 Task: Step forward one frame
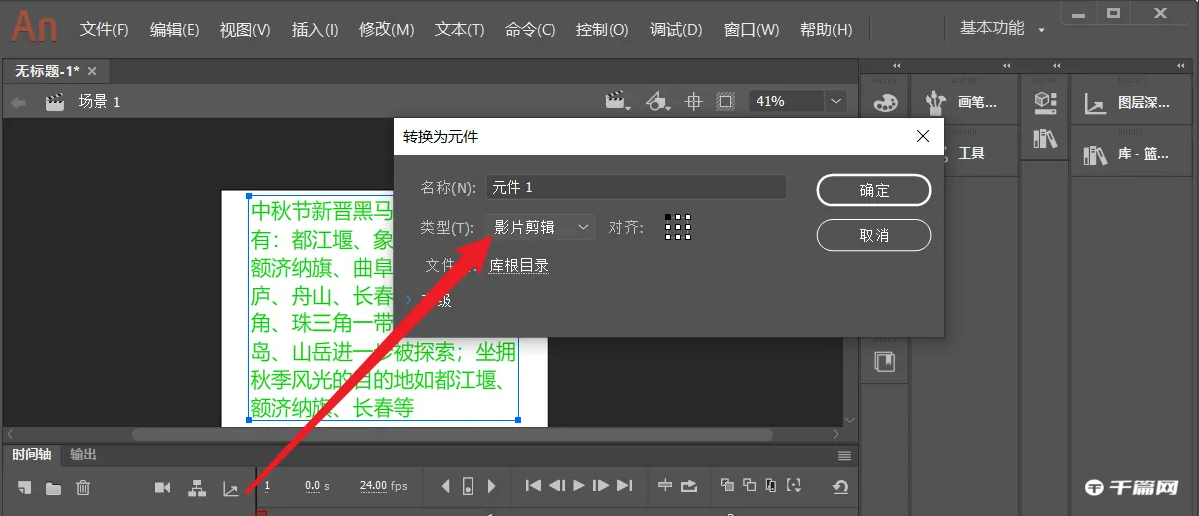pyautogui.click(x=601, y=485)
